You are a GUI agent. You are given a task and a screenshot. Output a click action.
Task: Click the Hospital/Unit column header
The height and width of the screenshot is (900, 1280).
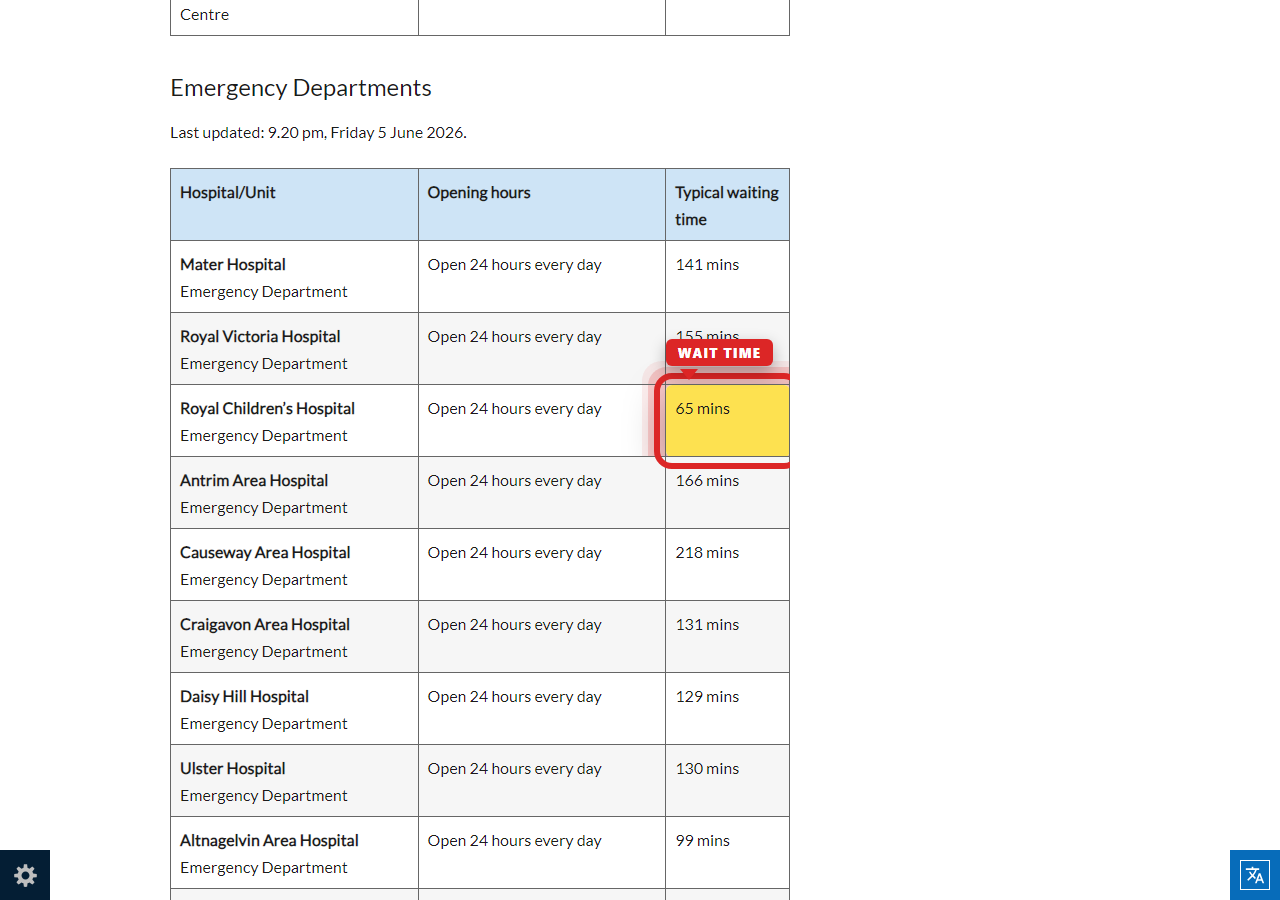coord(294,204)
